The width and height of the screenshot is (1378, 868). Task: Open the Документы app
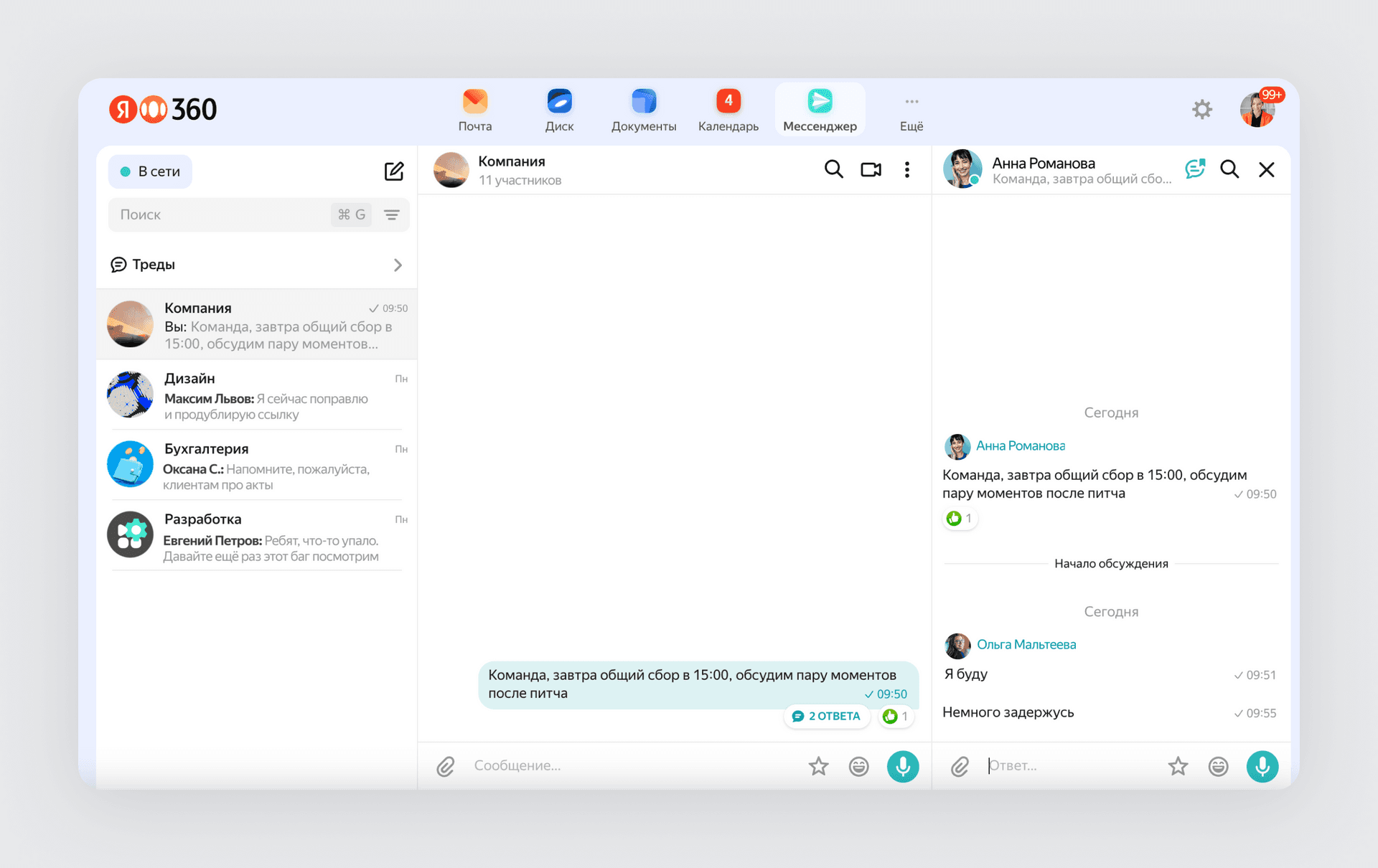(x=644, y=110)
